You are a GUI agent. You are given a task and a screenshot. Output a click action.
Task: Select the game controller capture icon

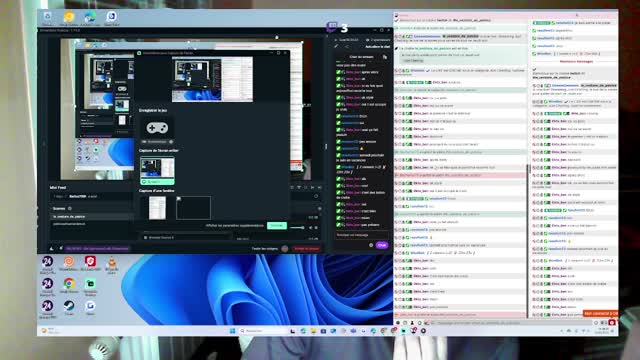coord(157,128)
